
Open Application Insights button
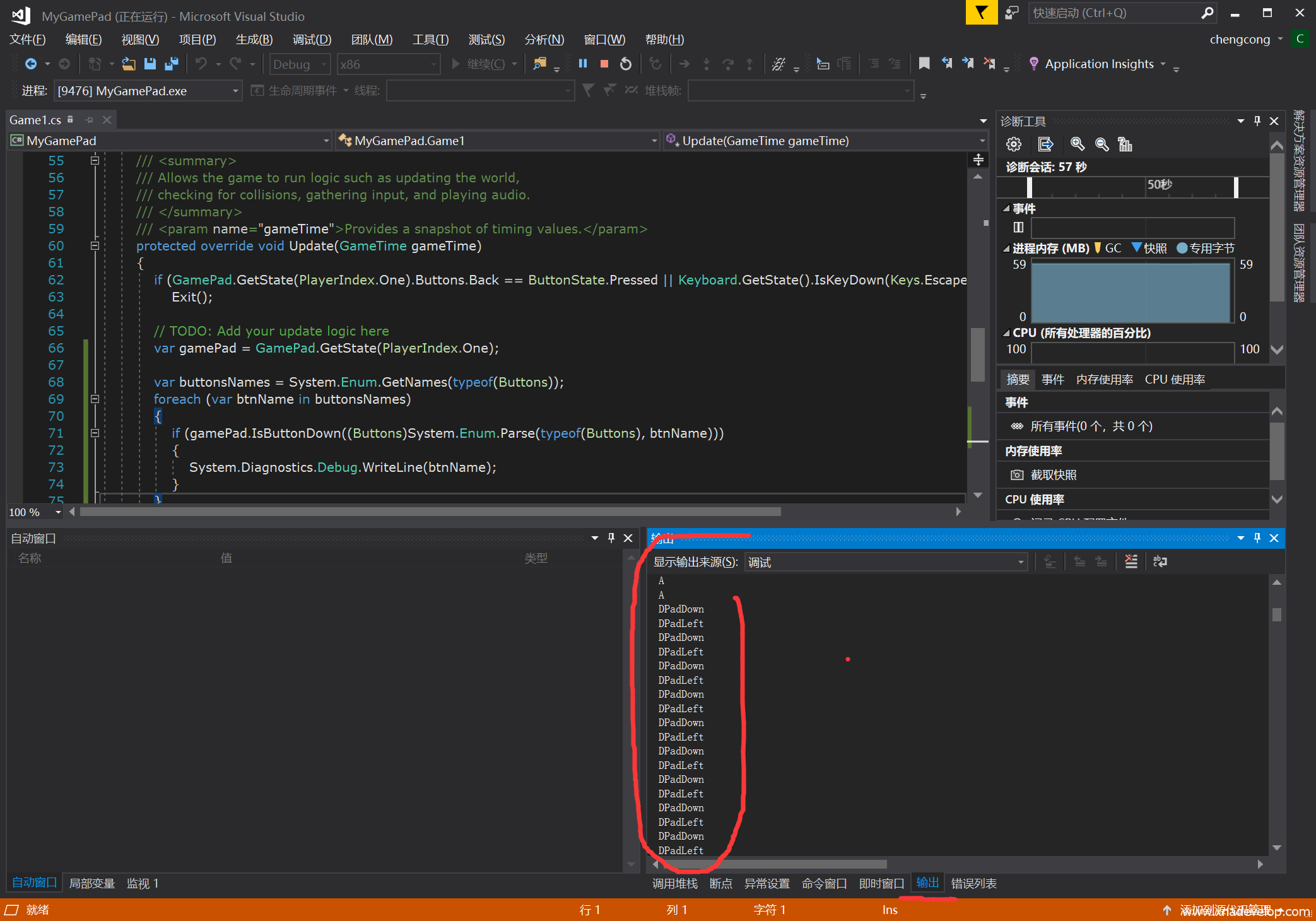(x=1098, y=64)
